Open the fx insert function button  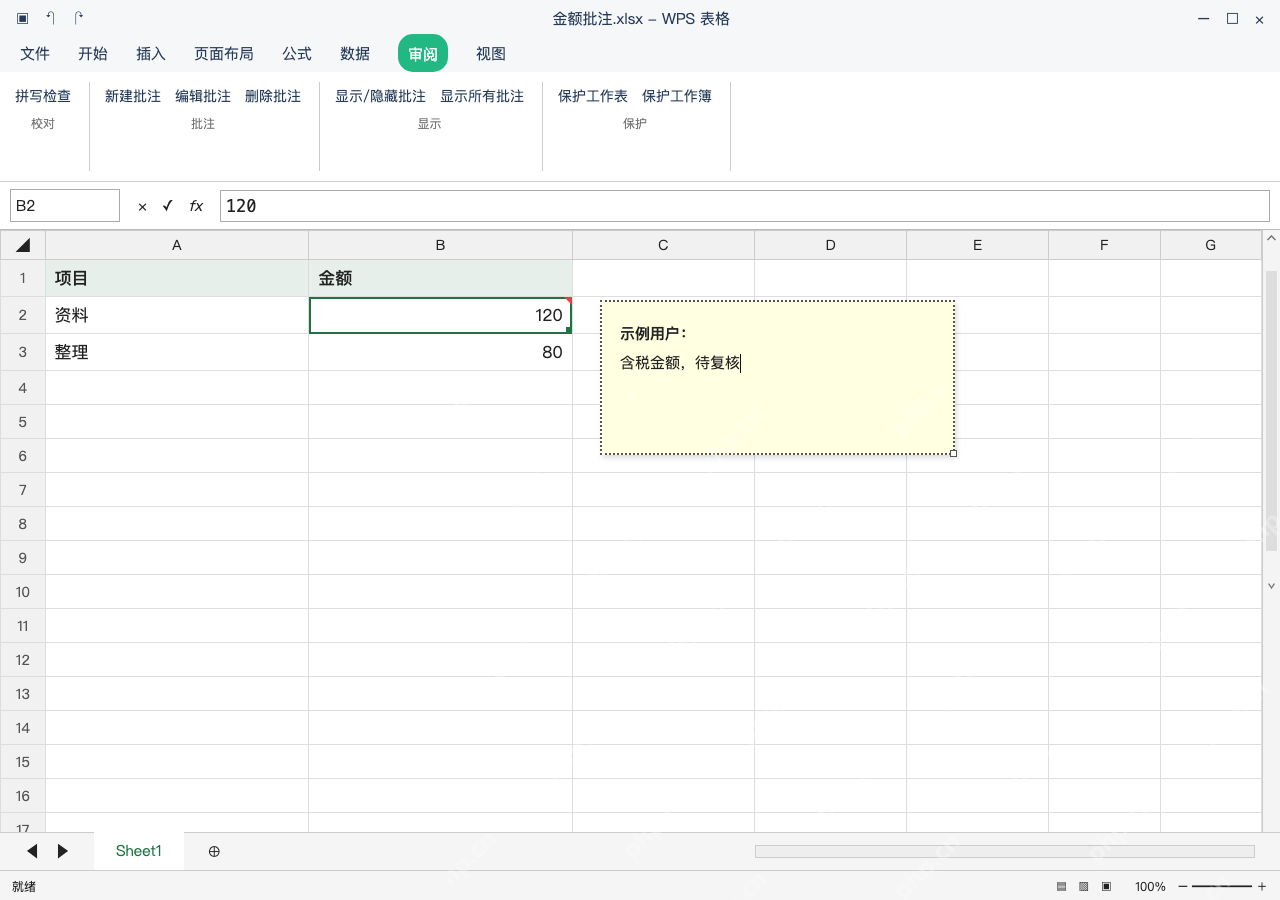click(196, 206)
